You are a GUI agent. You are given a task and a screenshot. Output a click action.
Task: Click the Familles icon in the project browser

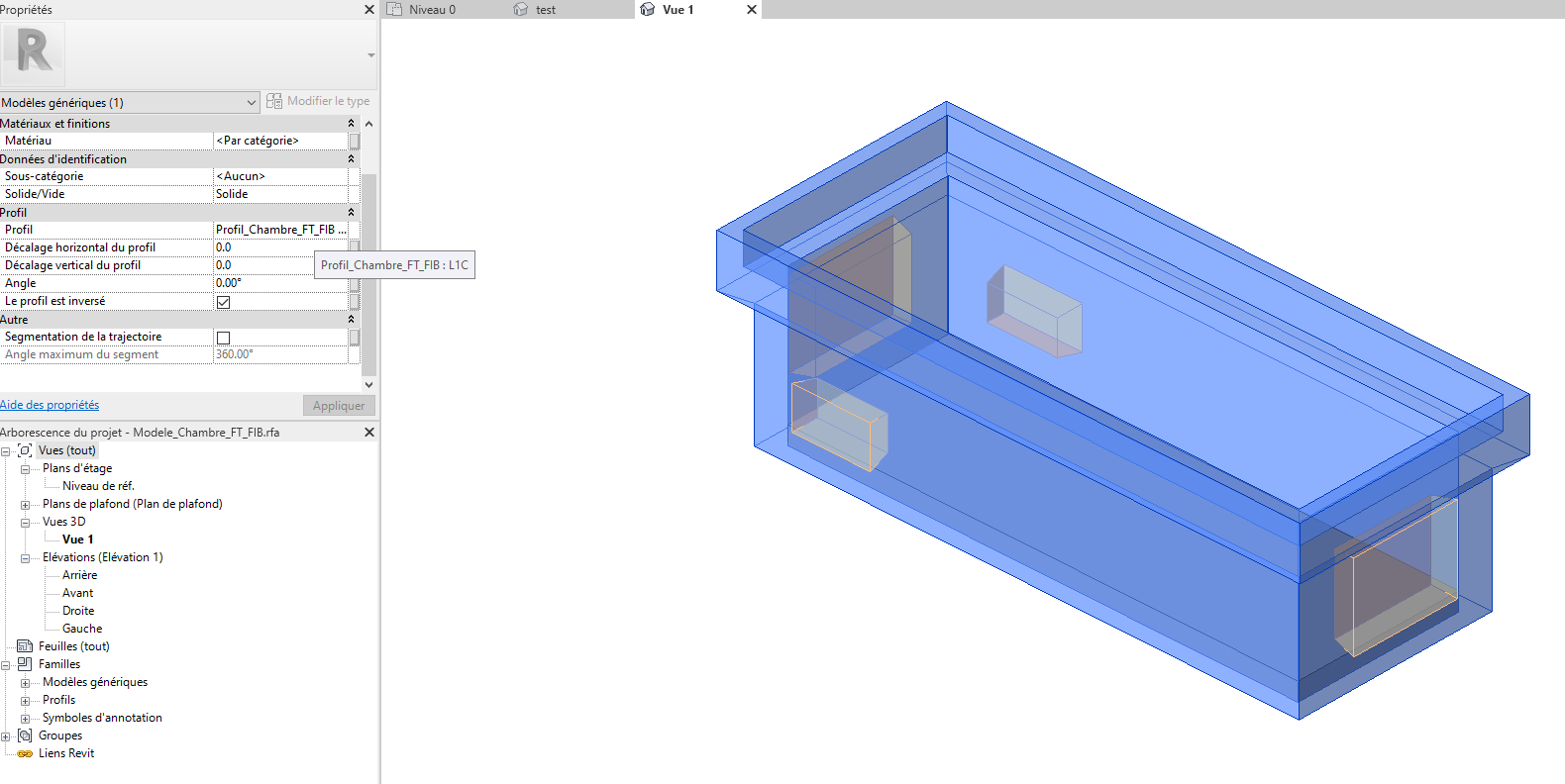pos(25,664)
